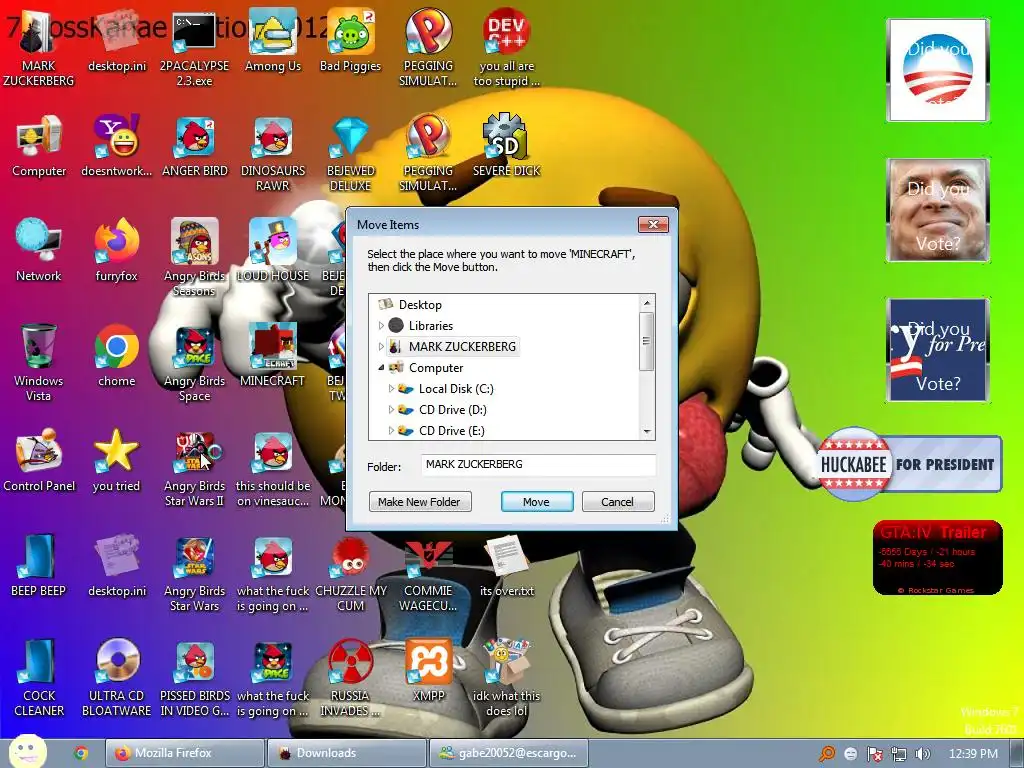The width and height of the screenshot is (1024, 768).
Task: Click the GTA:IV Trailer countdown gadget
Action: pyautogui.click(x=937, y=558)
